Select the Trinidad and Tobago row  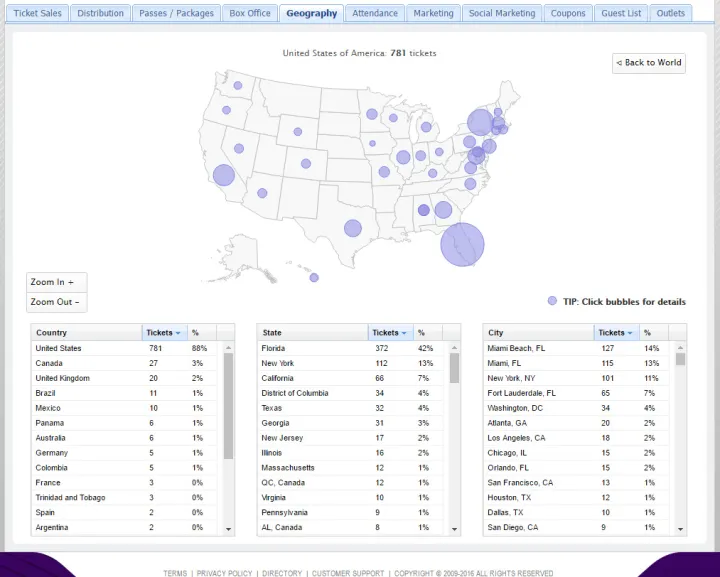(124, 498)
